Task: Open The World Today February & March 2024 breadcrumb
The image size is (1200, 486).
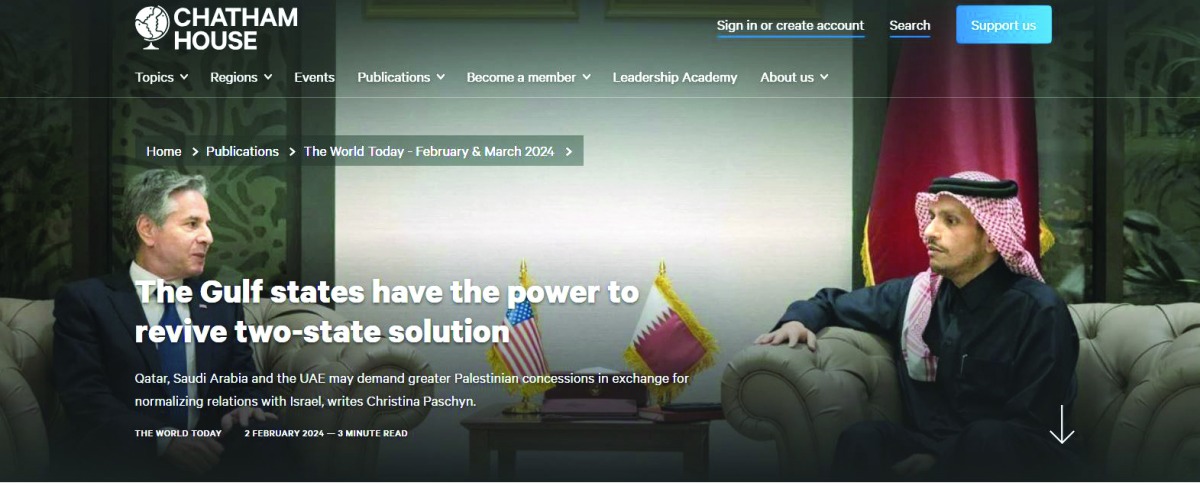Action: click(x=429, y=152)
